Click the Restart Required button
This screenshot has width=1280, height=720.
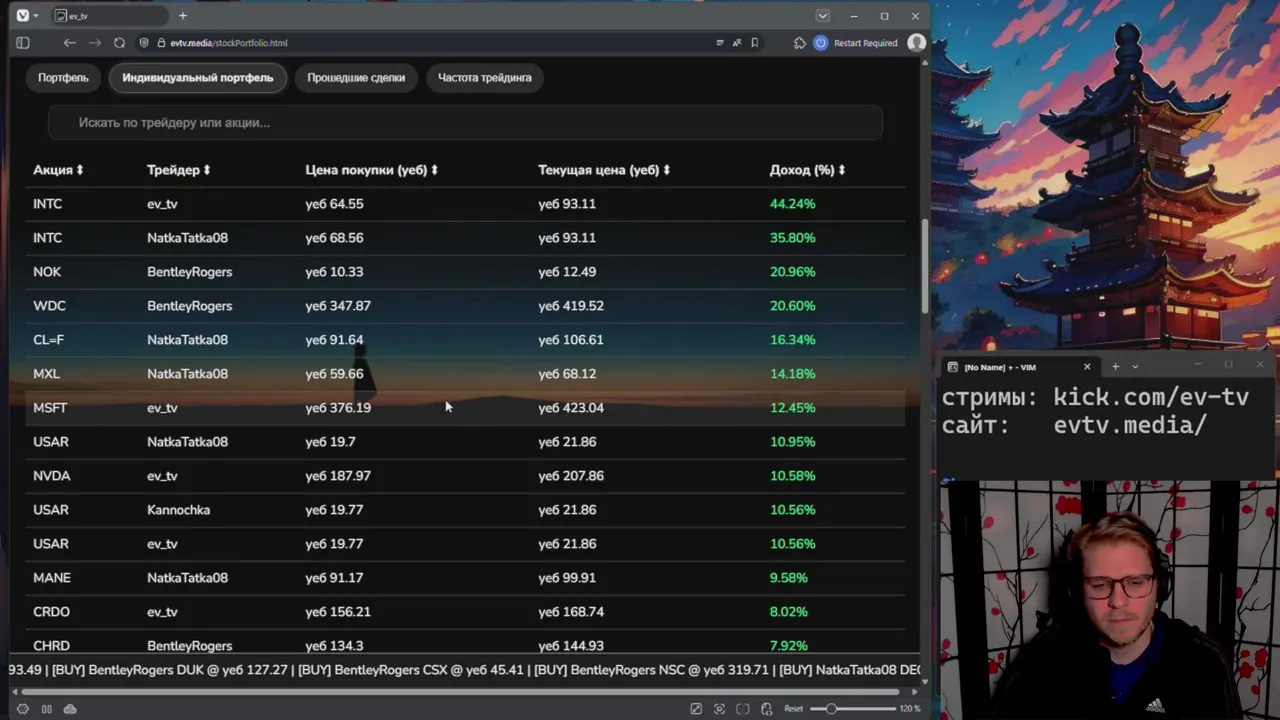coord(855,43)
